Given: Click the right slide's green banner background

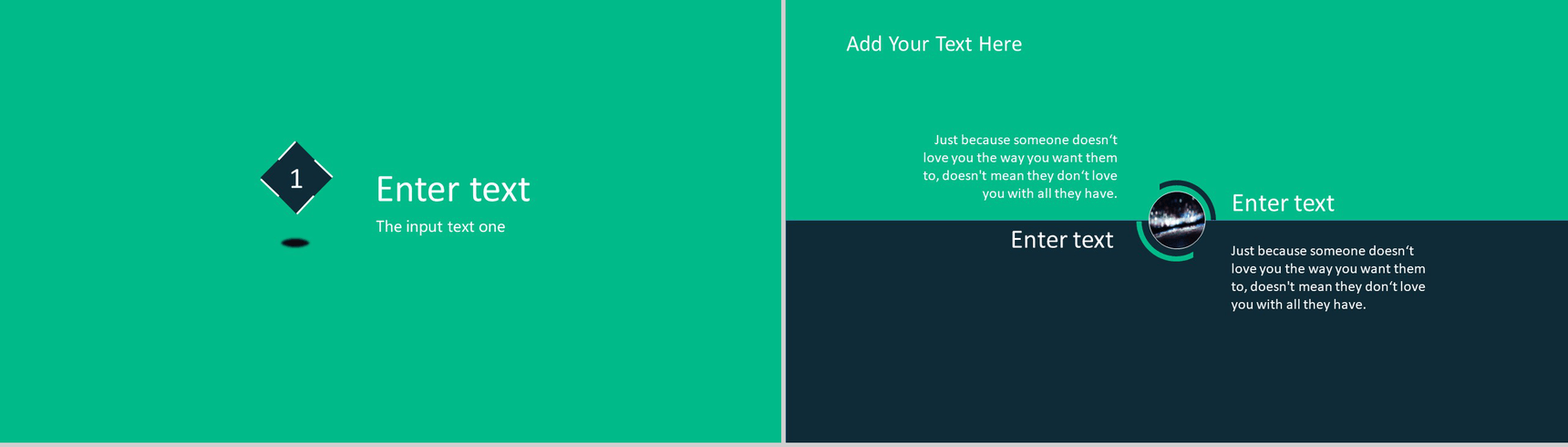Looking at the screenshot, I should pos(1367,91).
